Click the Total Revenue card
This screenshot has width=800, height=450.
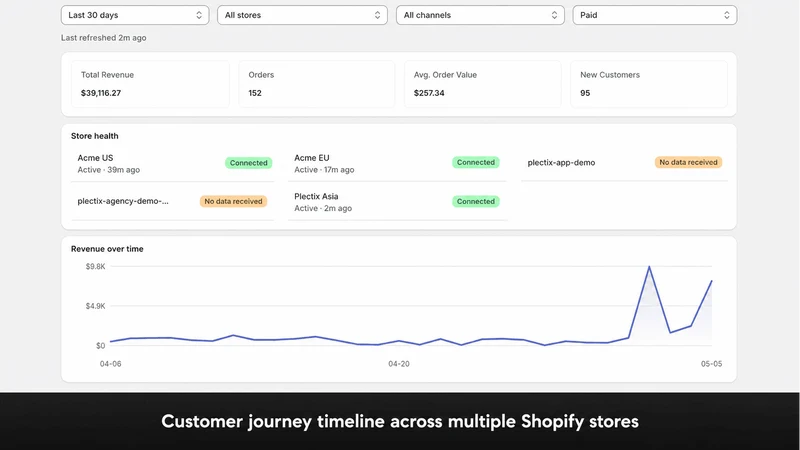[150, 84]
